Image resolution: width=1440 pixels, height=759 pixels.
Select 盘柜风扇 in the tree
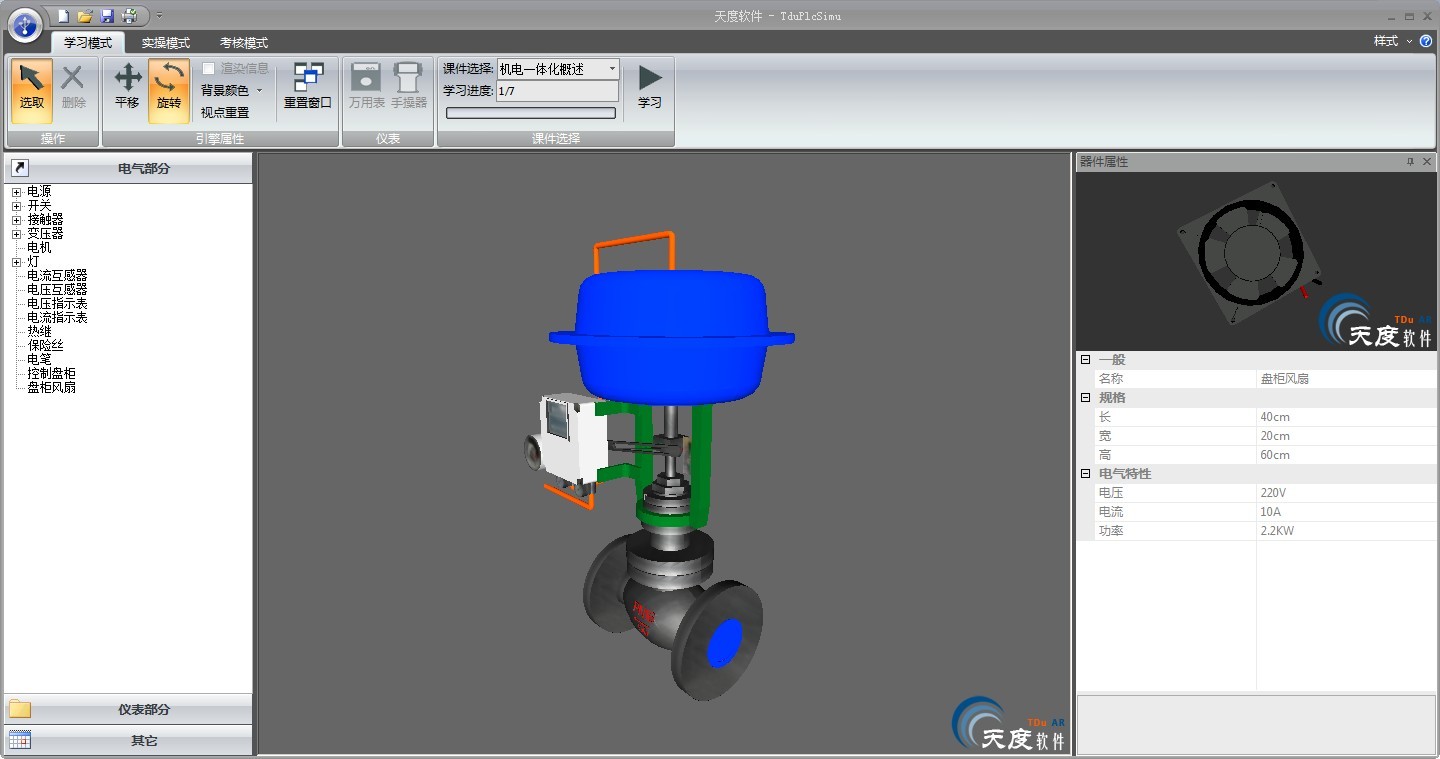51,387
